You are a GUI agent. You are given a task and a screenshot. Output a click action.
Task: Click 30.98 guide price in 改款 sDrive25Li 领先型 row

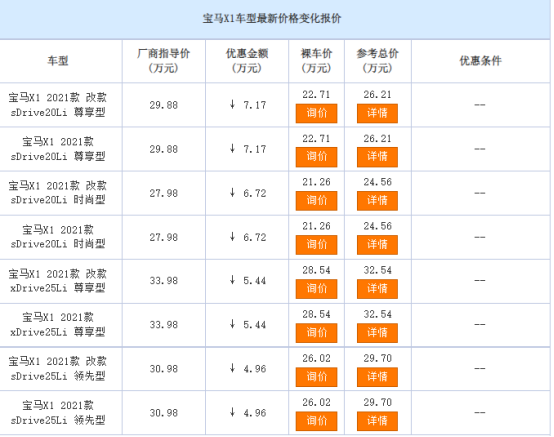click(164, 369)
